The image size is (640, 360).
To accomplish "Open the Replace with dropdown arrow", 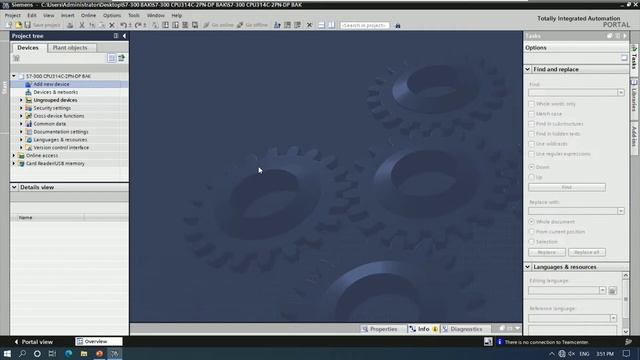I will 621,211.
